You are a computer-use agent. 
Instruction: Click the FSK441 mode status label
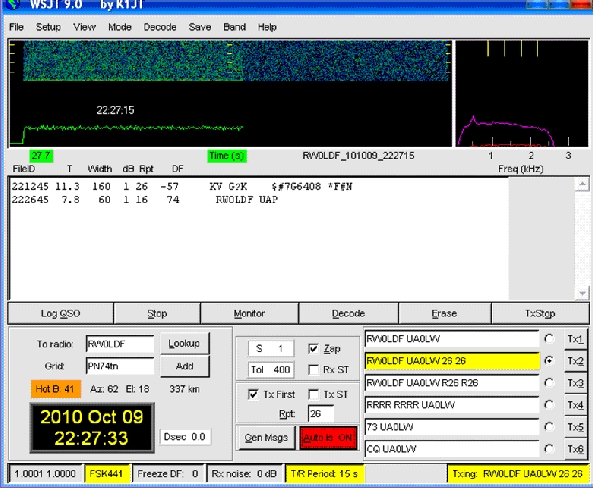107,473
